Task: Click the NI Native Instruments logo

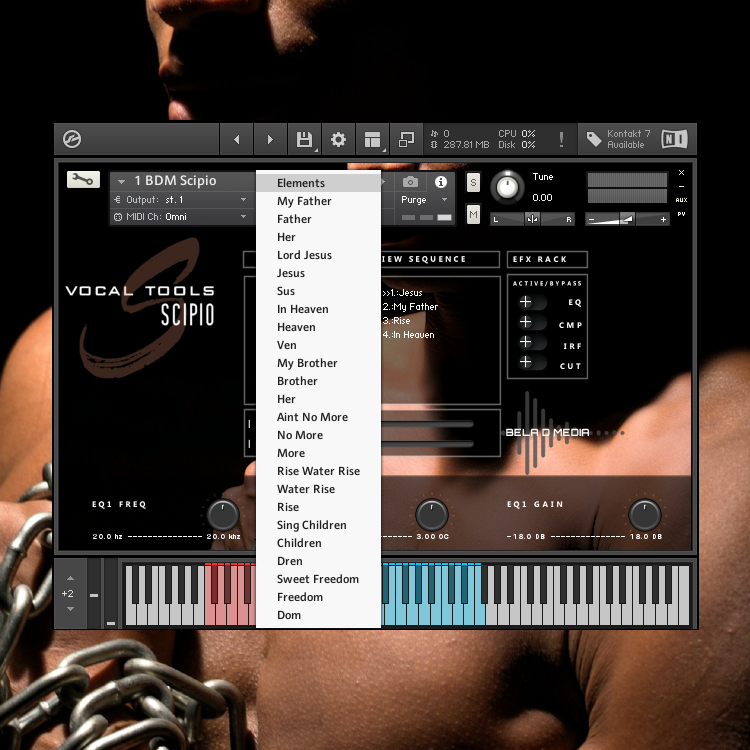Action: click(674, 139)
